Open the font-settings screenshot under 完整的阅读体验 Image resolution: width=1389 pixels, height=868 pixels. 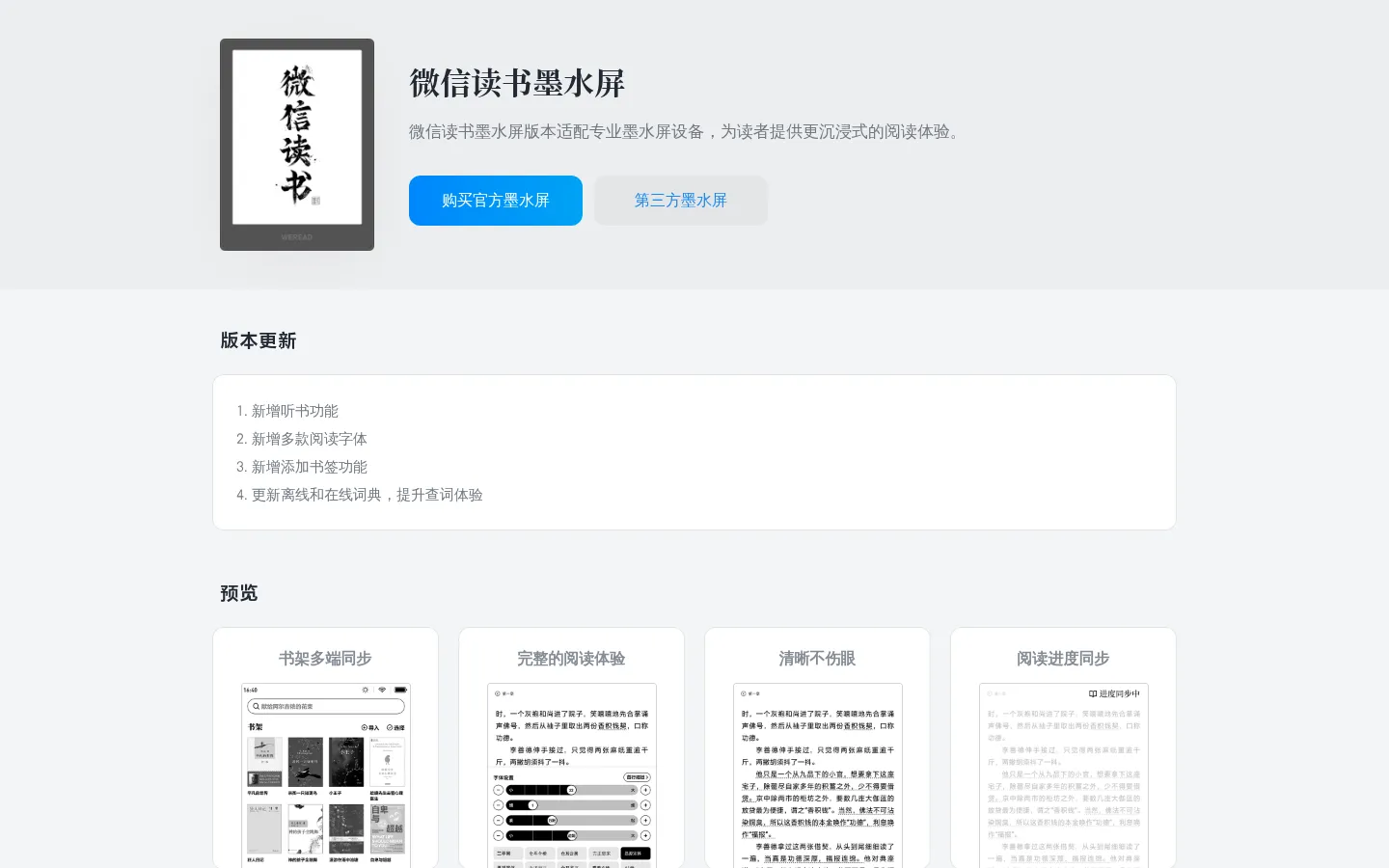[572, 775]
